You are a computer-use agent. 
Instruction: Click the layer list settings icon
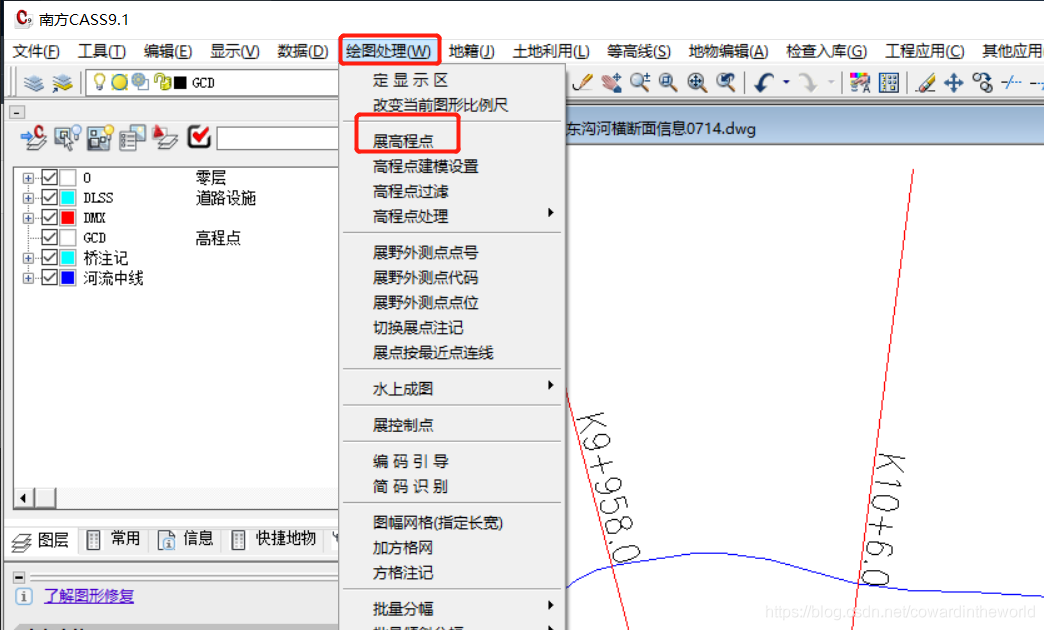[x=132, y=137]
